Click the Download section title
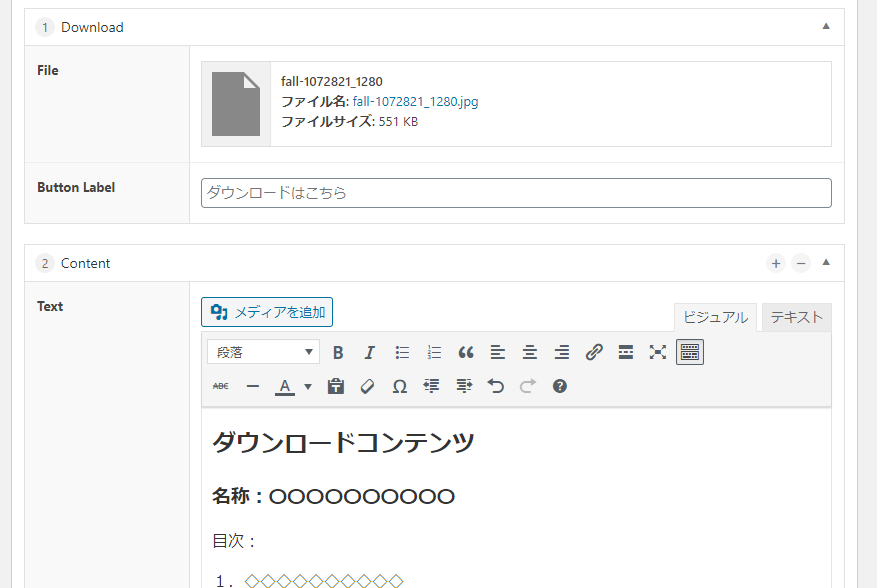Viewport: 877px width, 588px height. [x=92, y=27]
